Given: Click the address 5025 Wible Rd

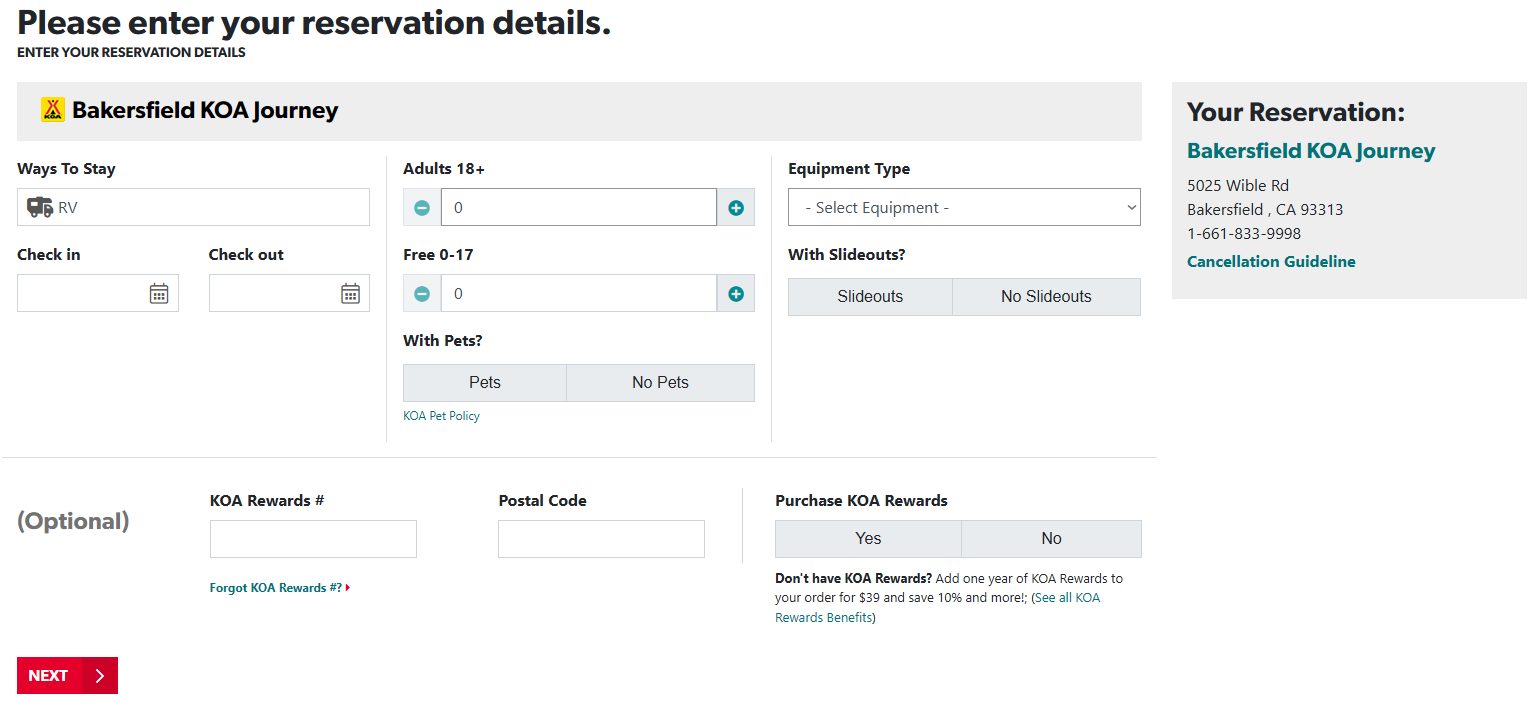Looking at the screenshot, I should pyautogui.click(x=1238, y=186).
